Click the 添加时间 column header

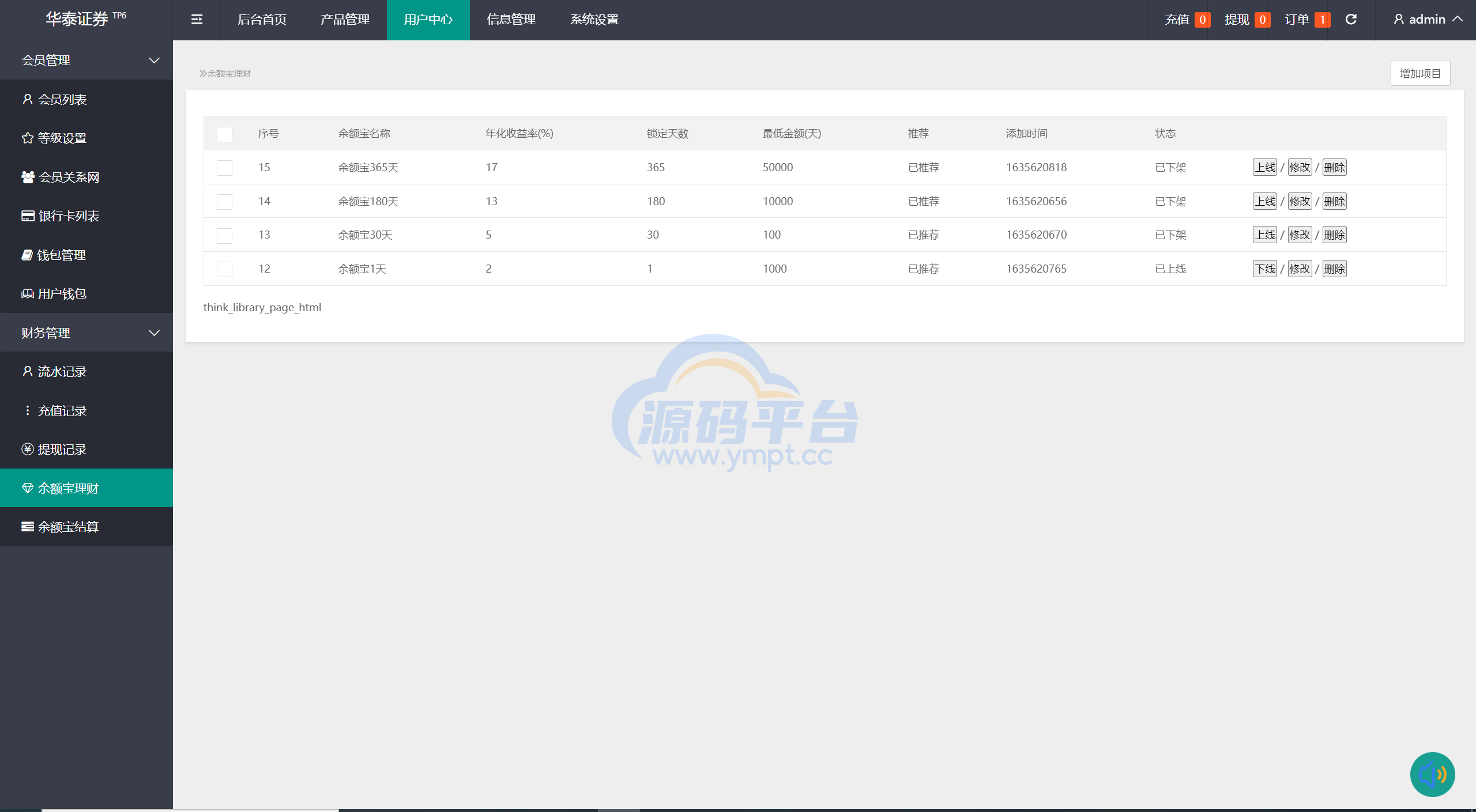tap(1026, 134)
